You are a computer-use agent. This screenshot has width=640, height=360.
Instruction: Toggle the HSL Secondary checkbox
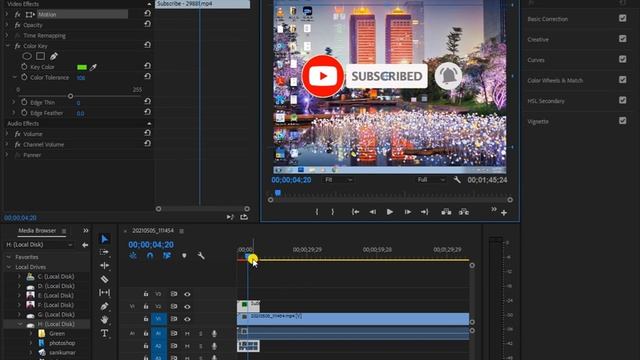[x=622, y=100]
